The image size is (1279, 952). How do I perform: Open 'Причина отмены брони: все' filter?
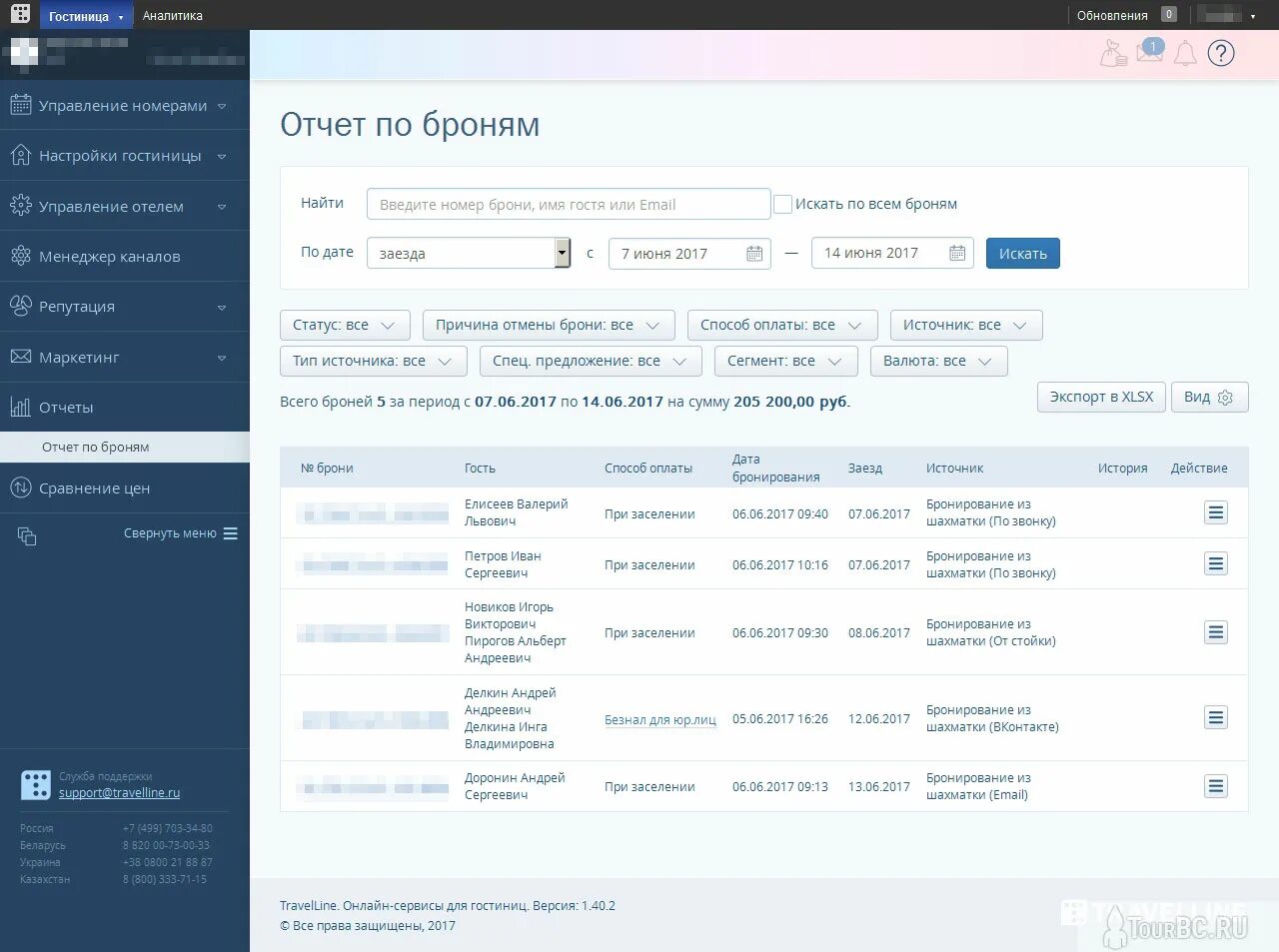(x=549, y=325)
